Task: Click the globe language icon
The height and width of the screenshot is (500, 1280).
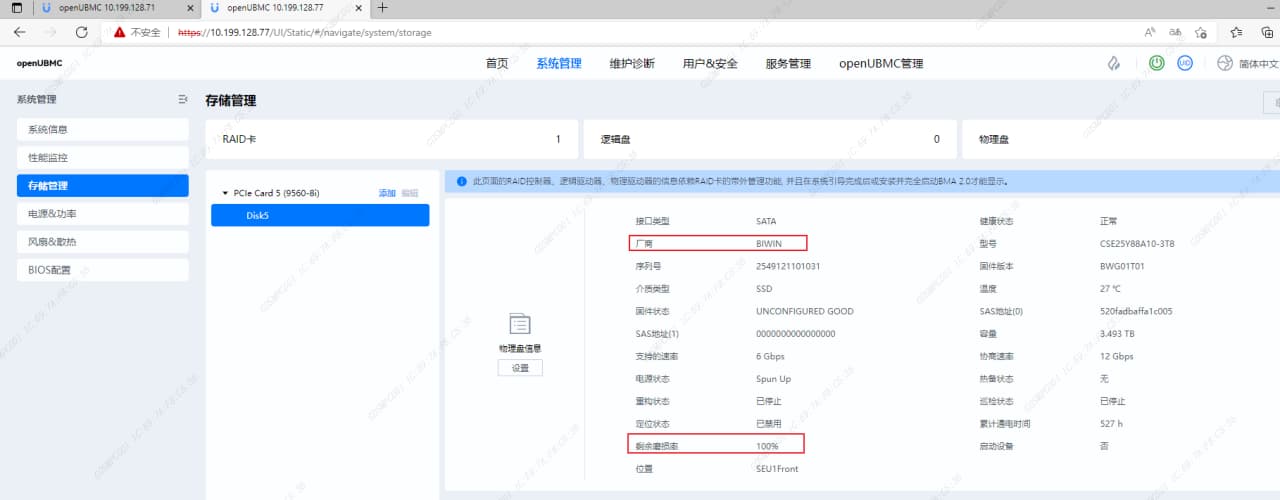Action: 1225,63
